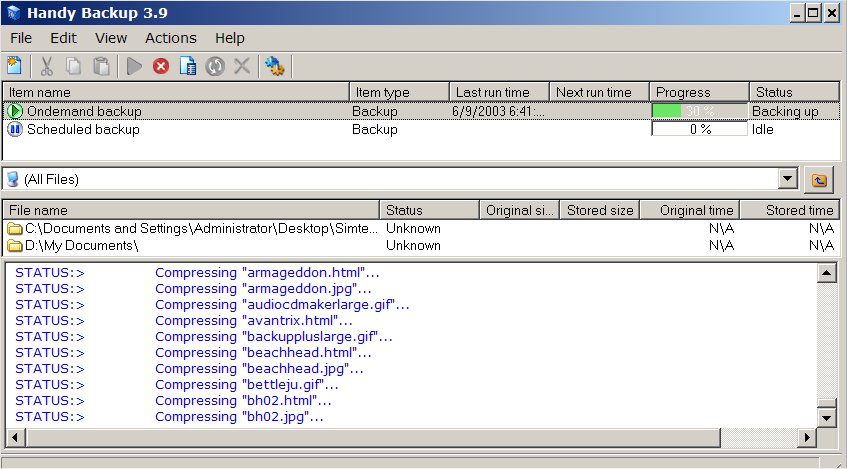The image size is (847, 469).
Task: Sort by Last run time column
Action: point(500,92)
